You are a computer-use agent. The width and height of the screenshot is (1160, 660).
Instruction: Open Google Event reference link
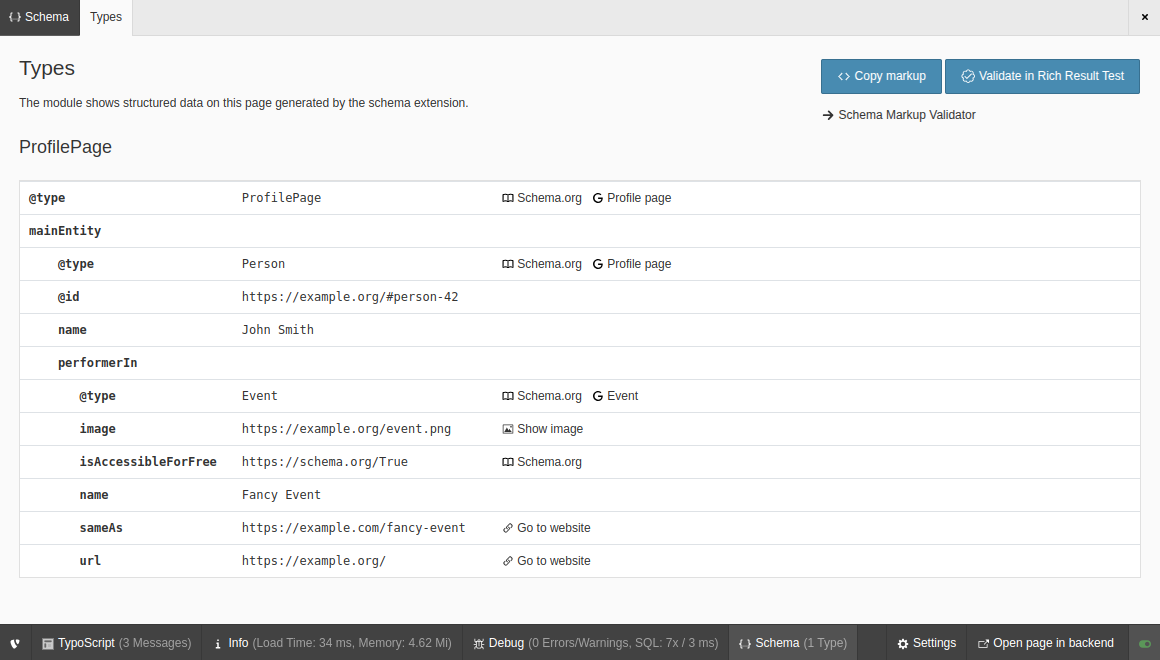tap(615, 395)
